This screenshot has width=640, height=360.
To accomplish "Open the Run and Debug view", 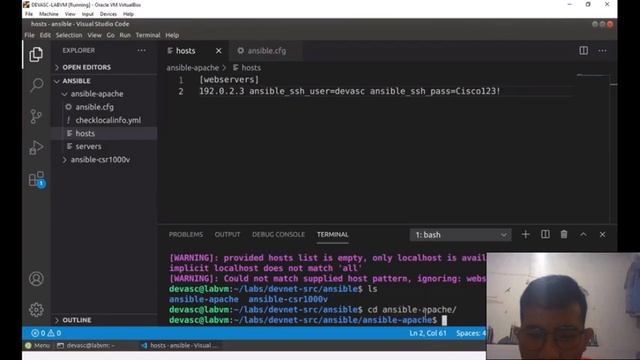I will (36, 147).
